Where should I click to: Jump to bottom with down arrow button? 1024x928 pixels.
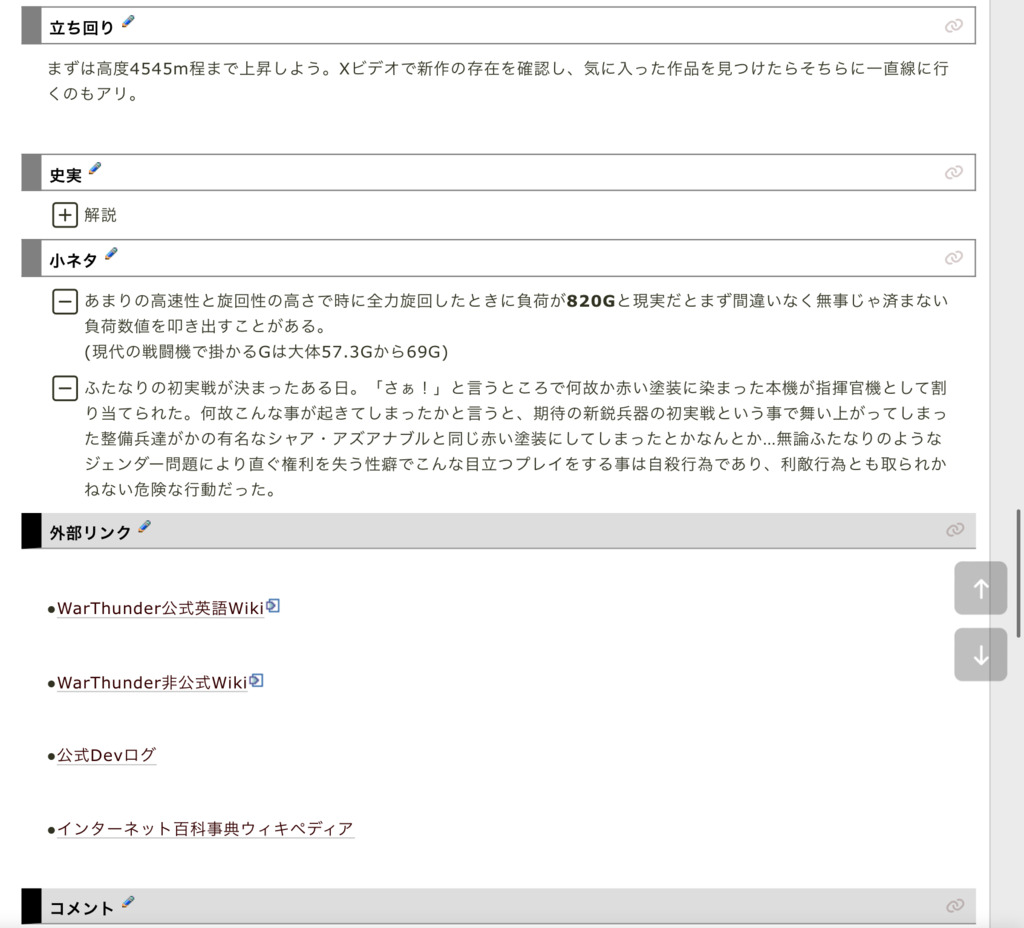click(980, 655)
